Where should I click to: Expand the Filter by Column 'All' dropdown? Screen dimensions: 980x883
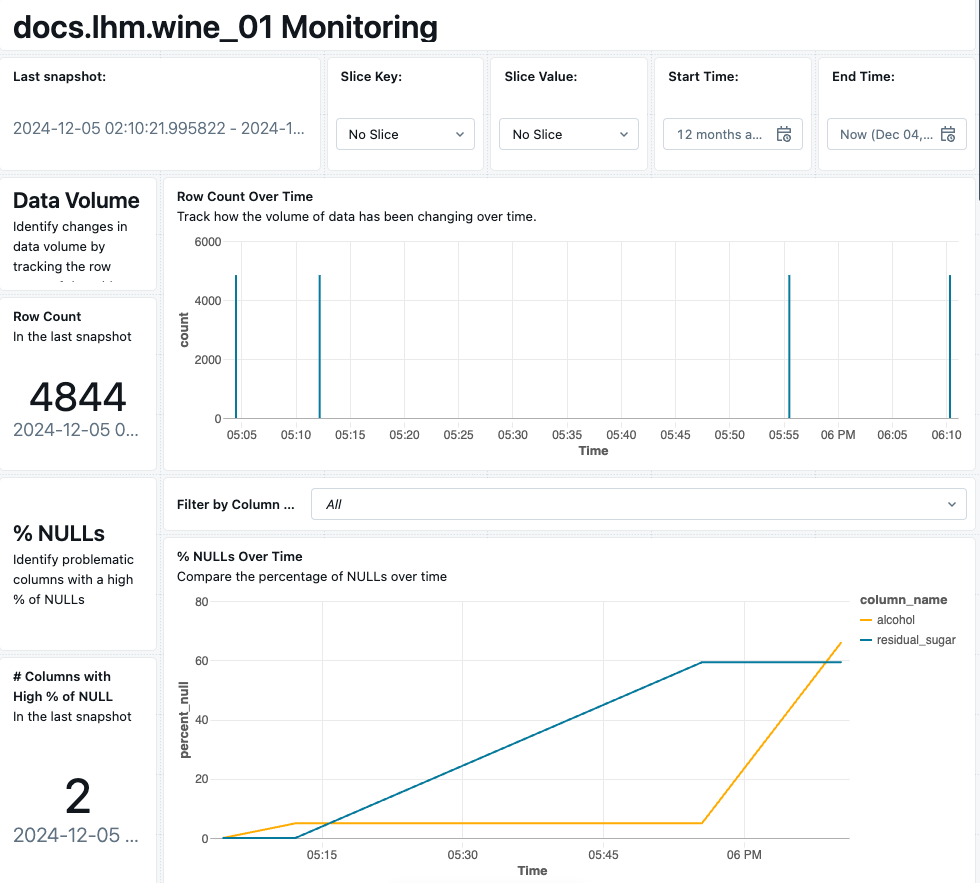[x=639, y=504]
